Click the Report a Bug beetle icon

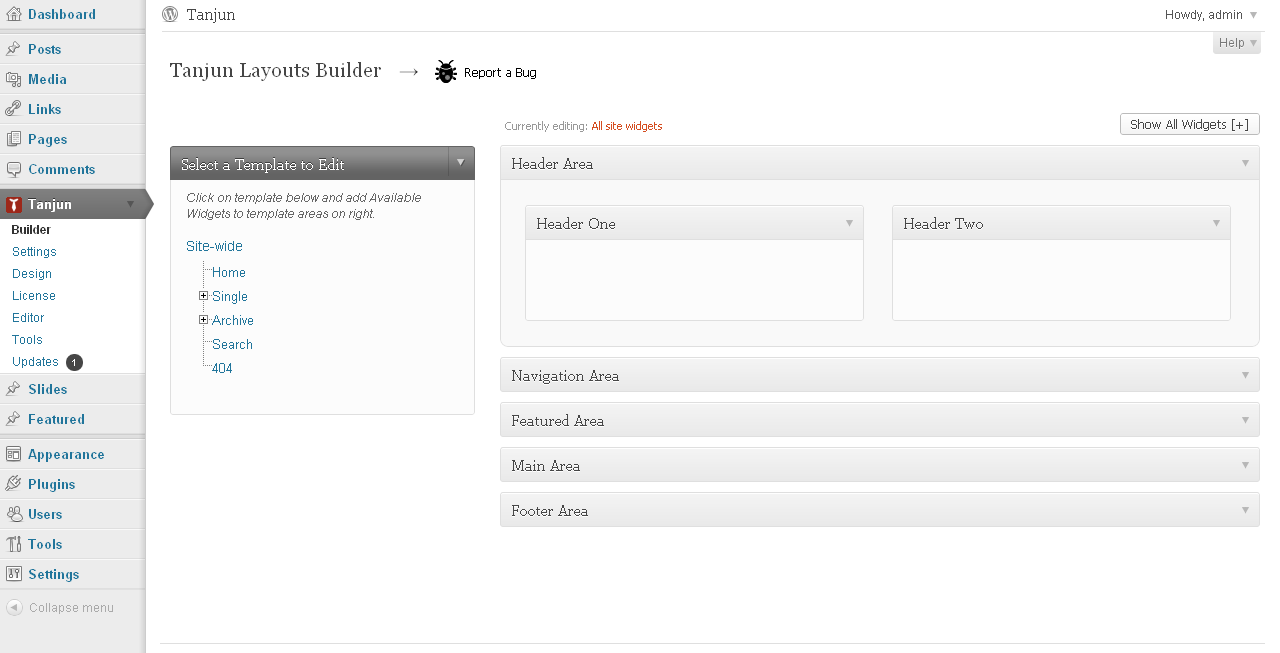pos(446,72)
